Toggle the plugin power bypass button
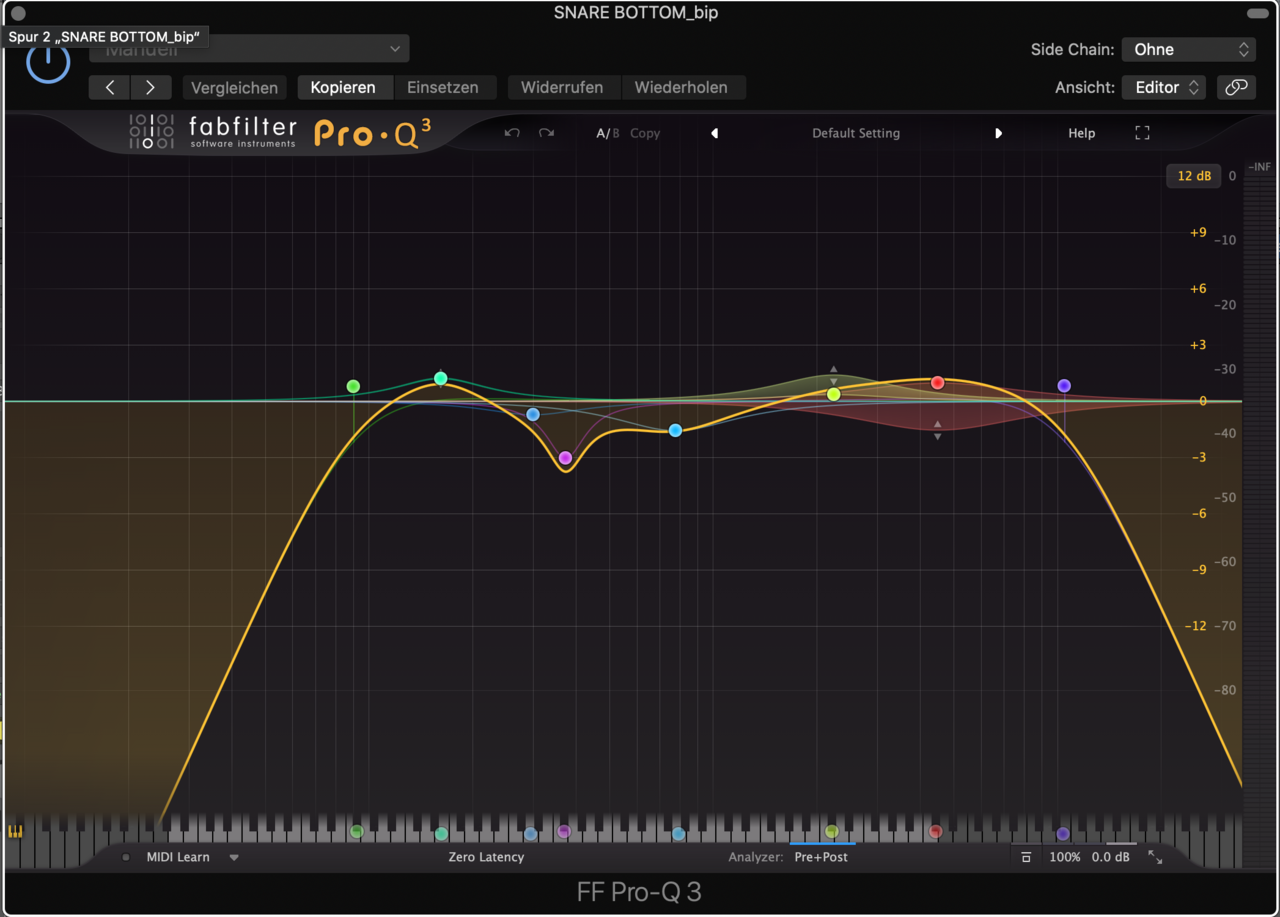Screen dimensions: 1280x917 pos(47,63)
